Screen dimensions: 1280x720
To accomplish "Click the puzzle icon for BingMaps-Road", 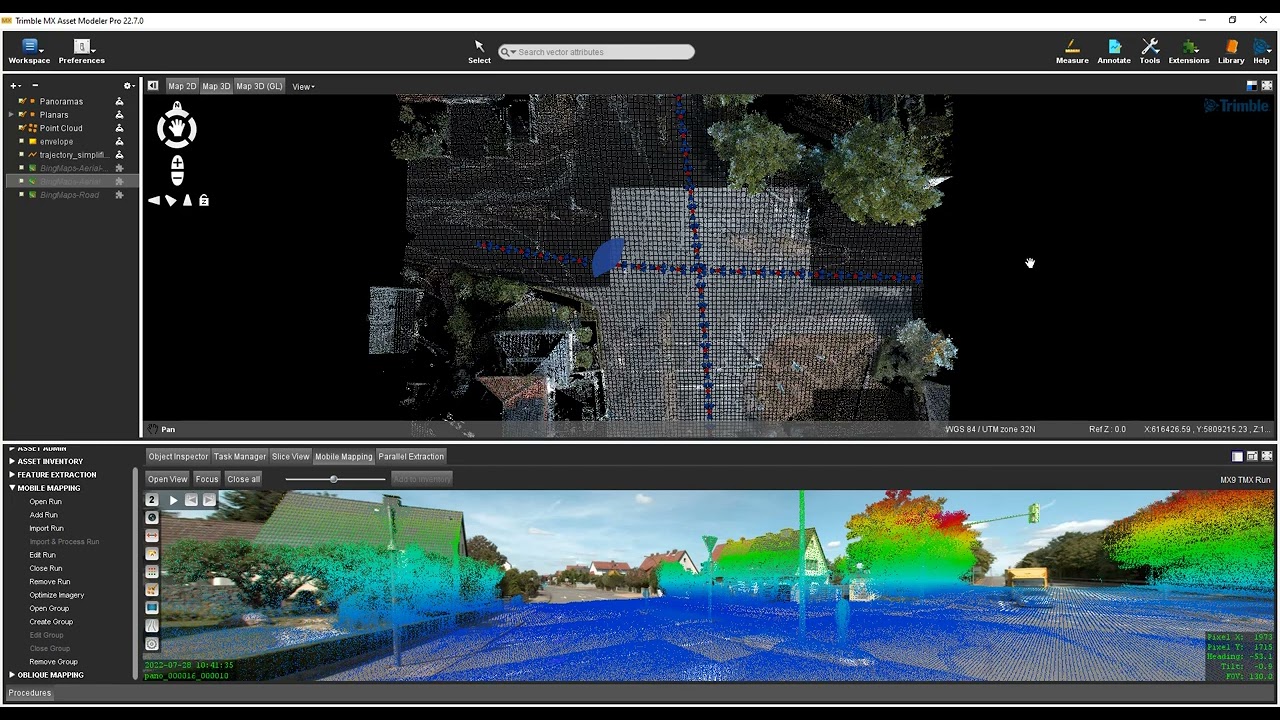I will pos(120,195).
